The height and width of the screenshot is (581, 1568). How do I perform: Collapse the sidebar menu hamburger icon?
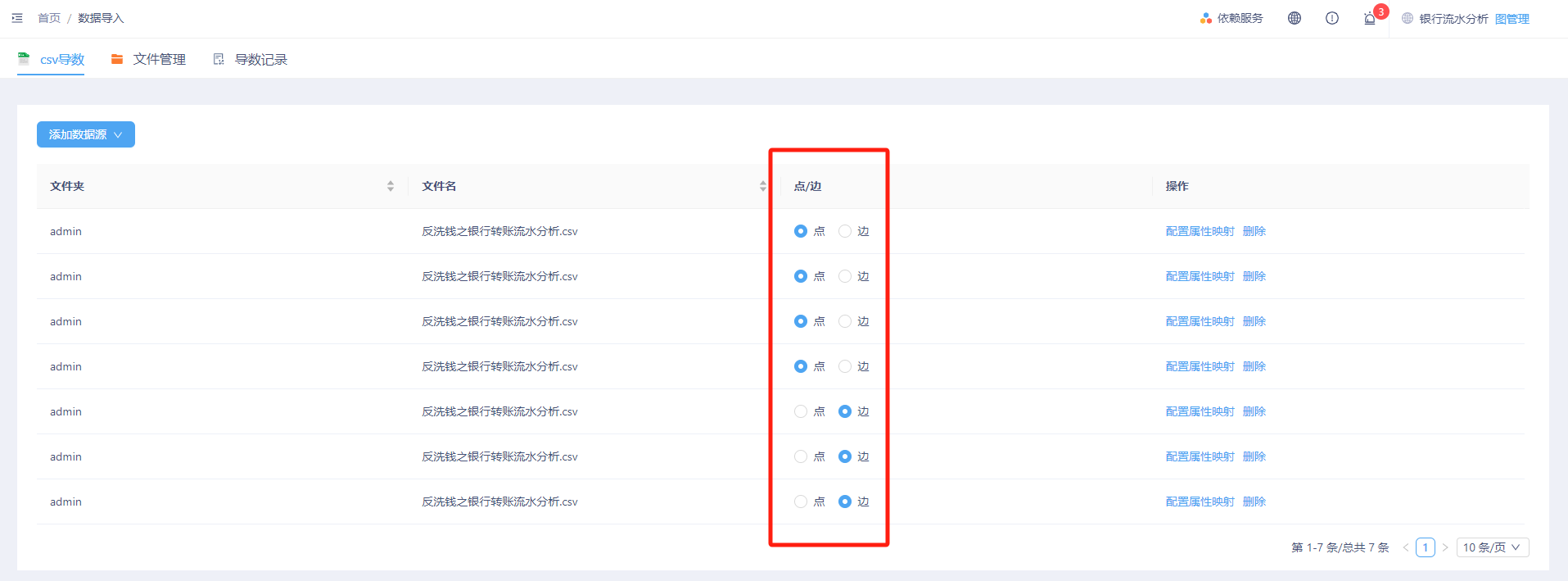tap(17, 18)
